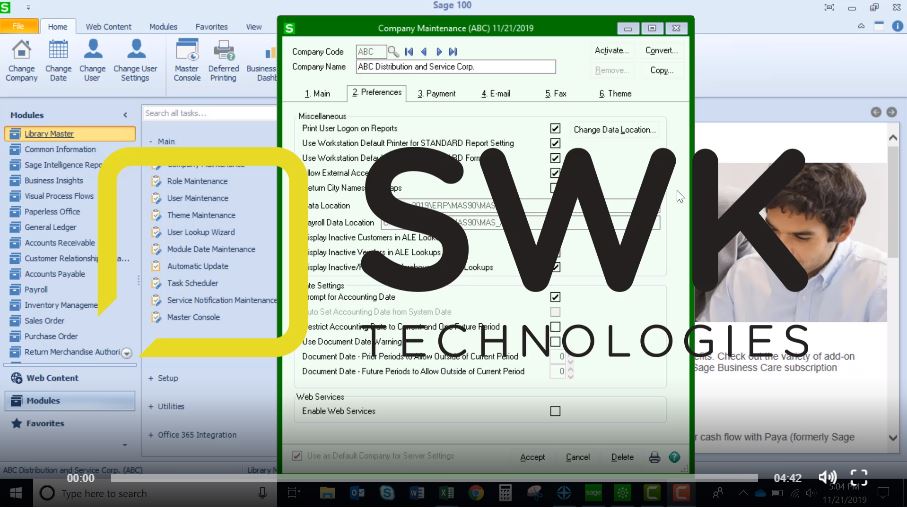907x508 pixels.
Task: Select Role Maintenance task
Action: (x=197, y=181)
